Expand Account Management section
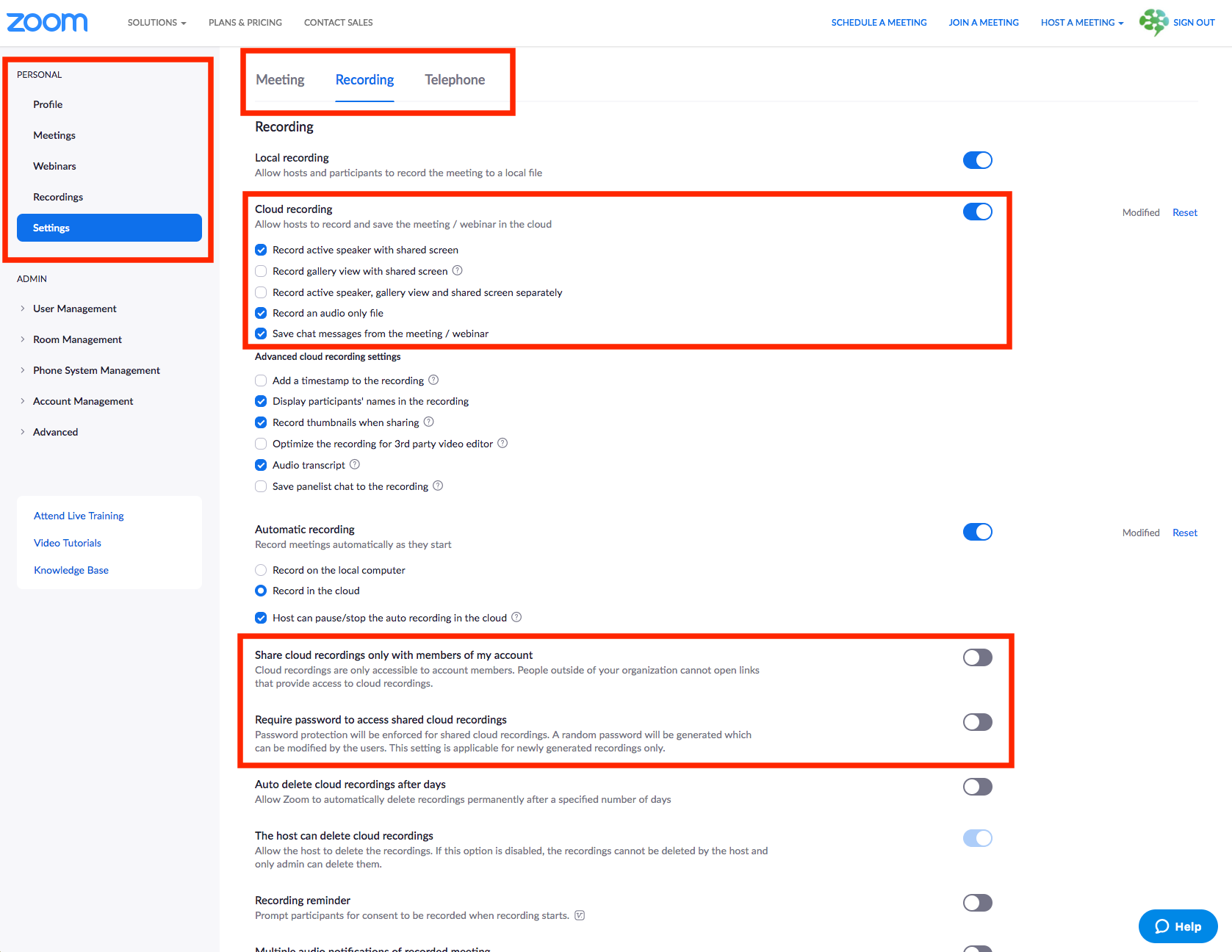Viewport: 1232px width, 952px height. click(x=83, y=401)
